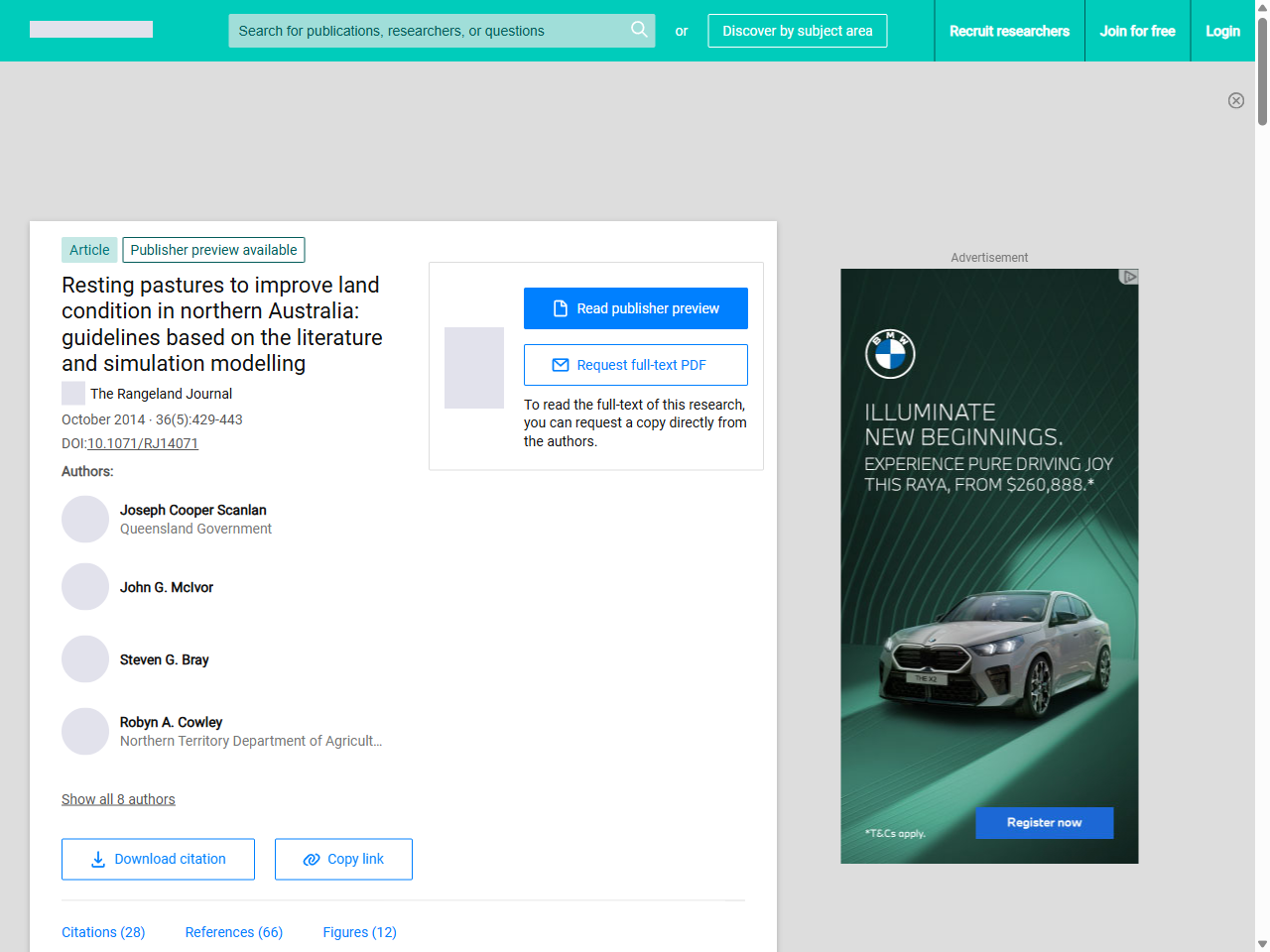Click Joseph Cooper Scanlan's profile avatar

[85, 519]
